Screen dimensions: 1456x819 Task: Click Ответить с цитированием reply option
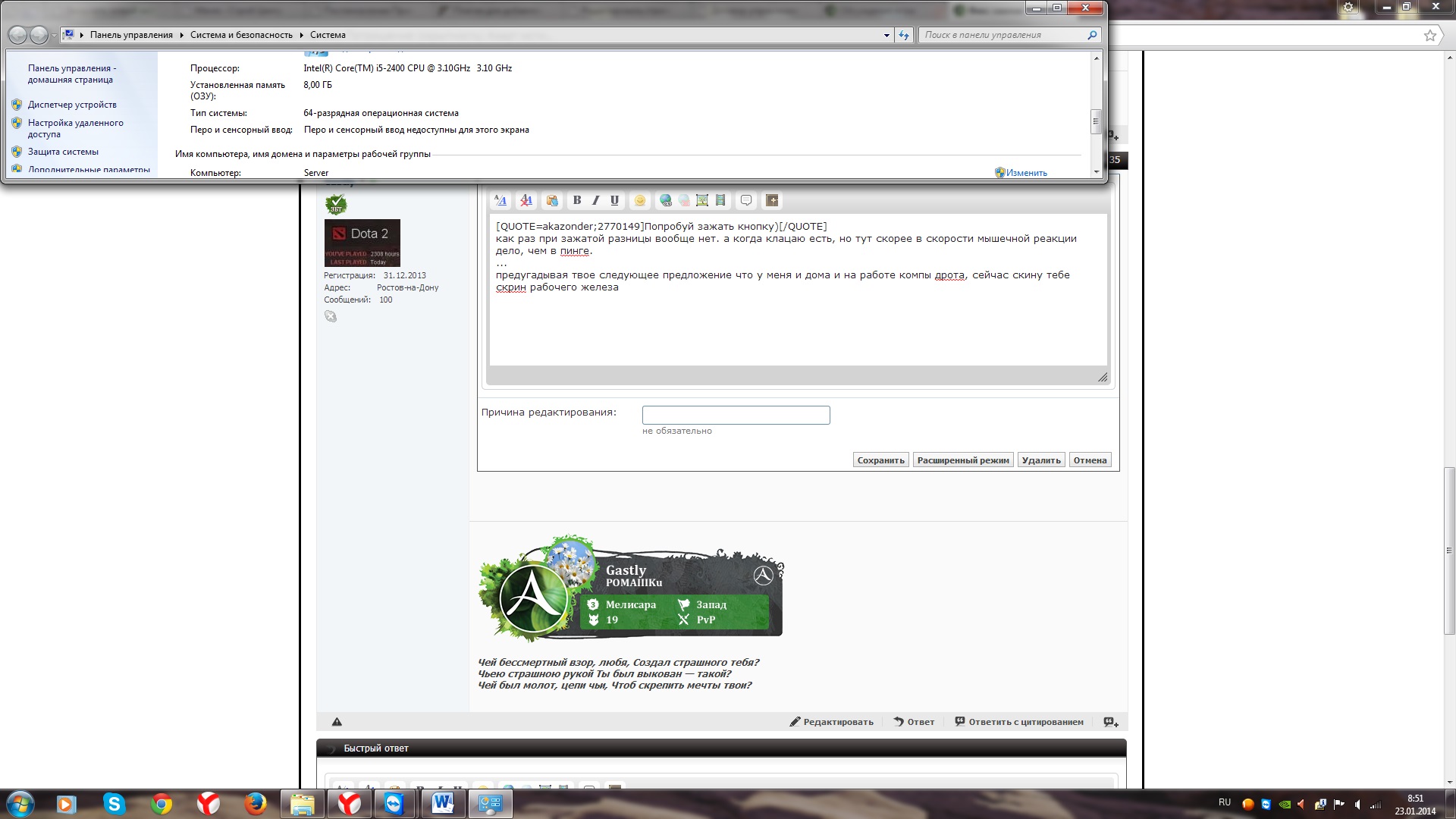pyautogui.click(x=1025, y=722)
